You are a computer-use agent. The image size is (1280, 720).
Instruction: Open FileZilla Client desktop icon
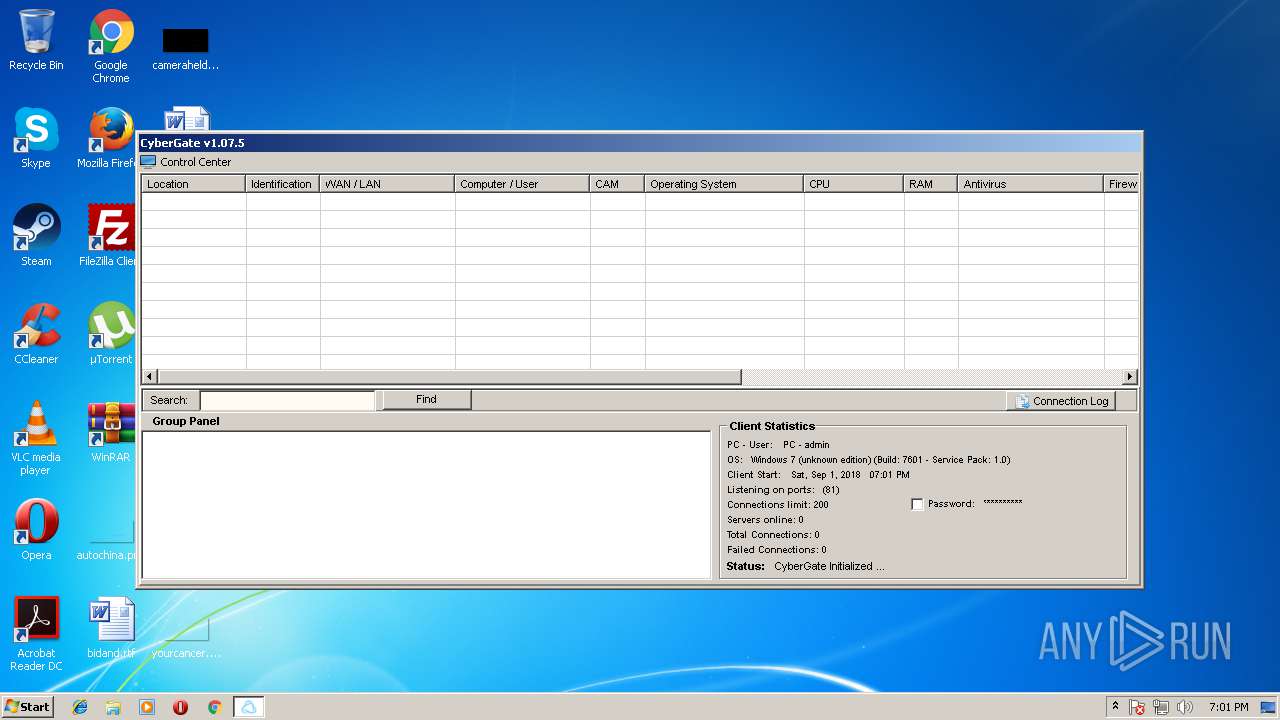click(x=110, y=236)
